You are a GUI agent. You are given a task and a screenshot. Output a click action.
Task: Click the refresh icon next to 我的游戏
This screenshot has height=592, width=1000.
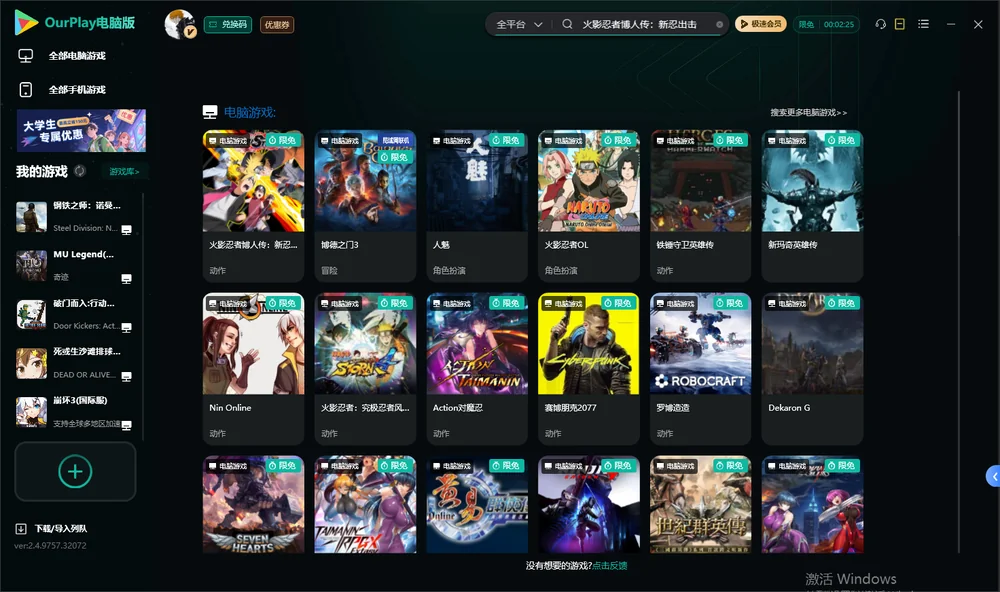(80, 171)
